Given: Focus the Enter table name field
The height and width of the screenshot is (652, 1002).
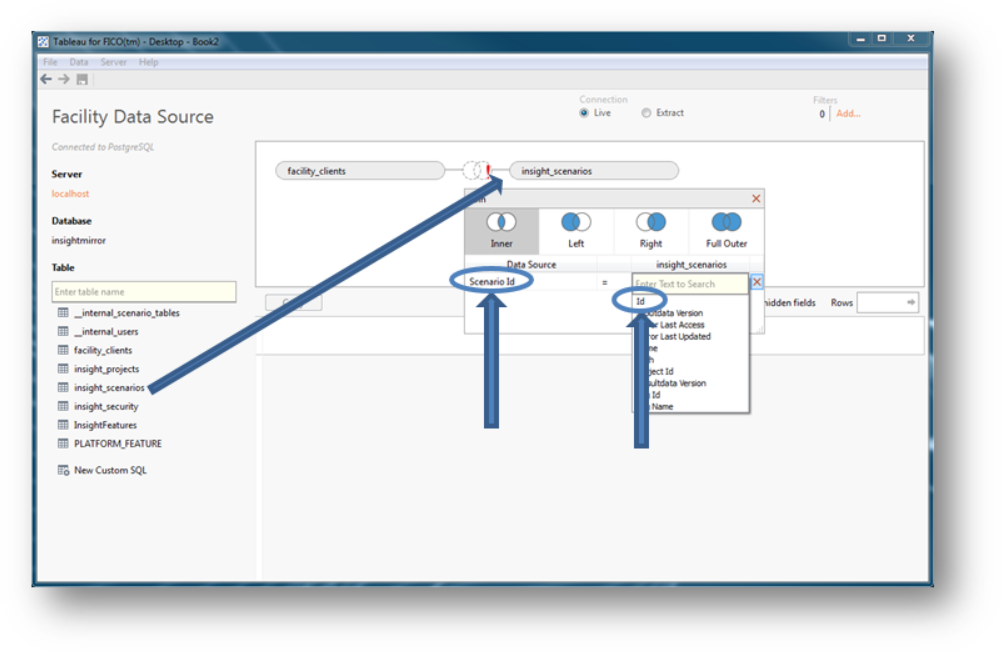Looking at the screenshot, I should pos(144,291).
